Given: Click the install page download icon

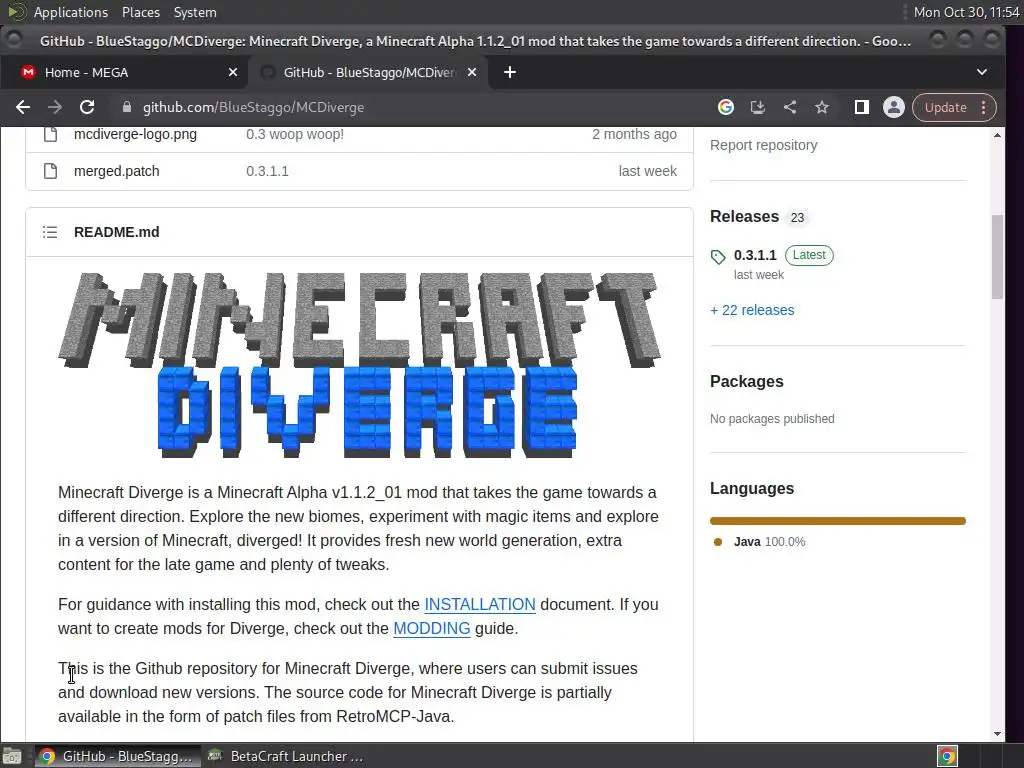Looking at the screenshot, I should click(x=758, y=107).
